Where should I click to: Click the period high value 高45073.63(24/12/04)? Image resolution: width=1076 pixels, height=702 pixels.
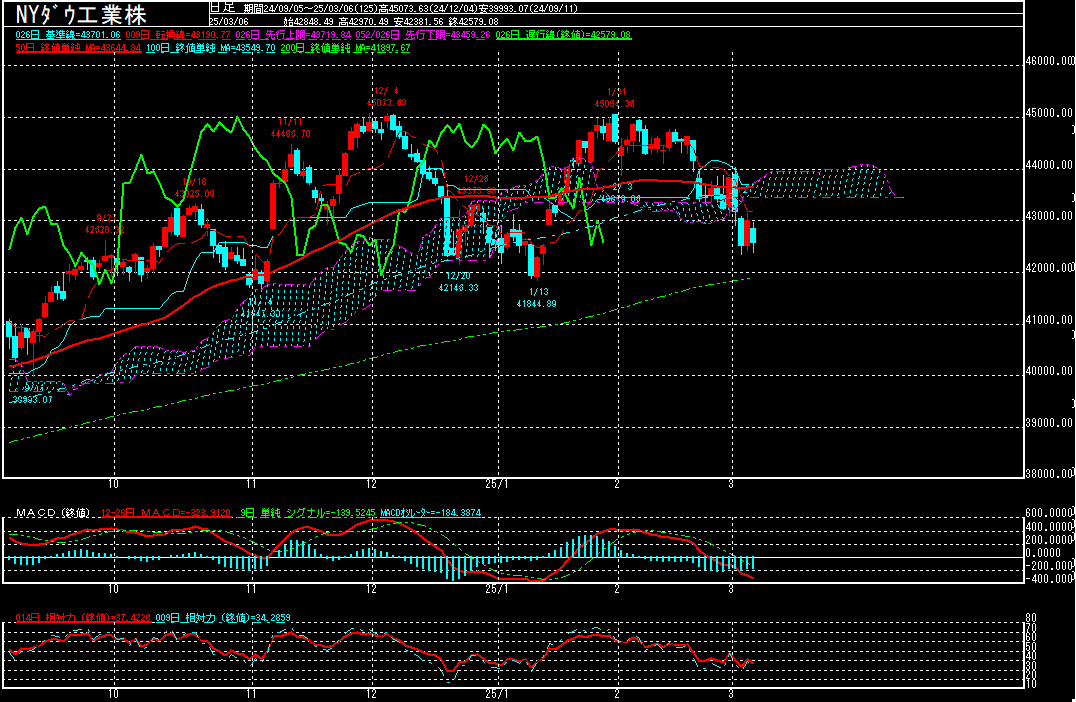[428, 8]
